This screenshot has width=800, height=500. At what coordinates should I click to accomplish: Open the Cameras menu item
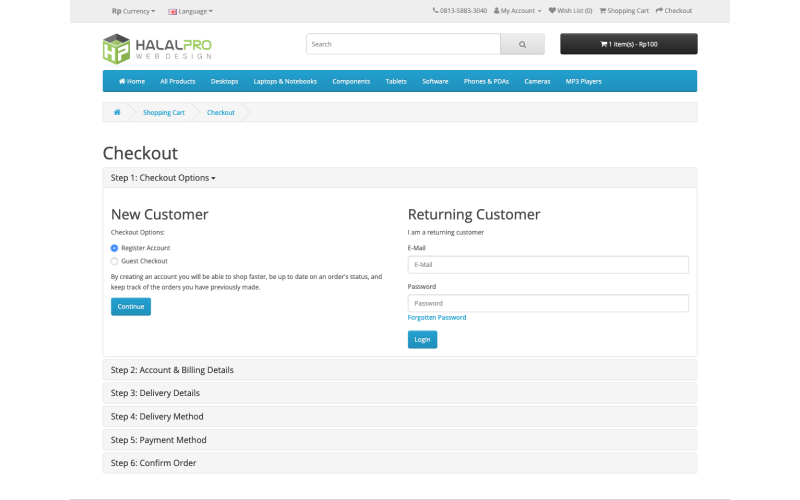point(537,81)
